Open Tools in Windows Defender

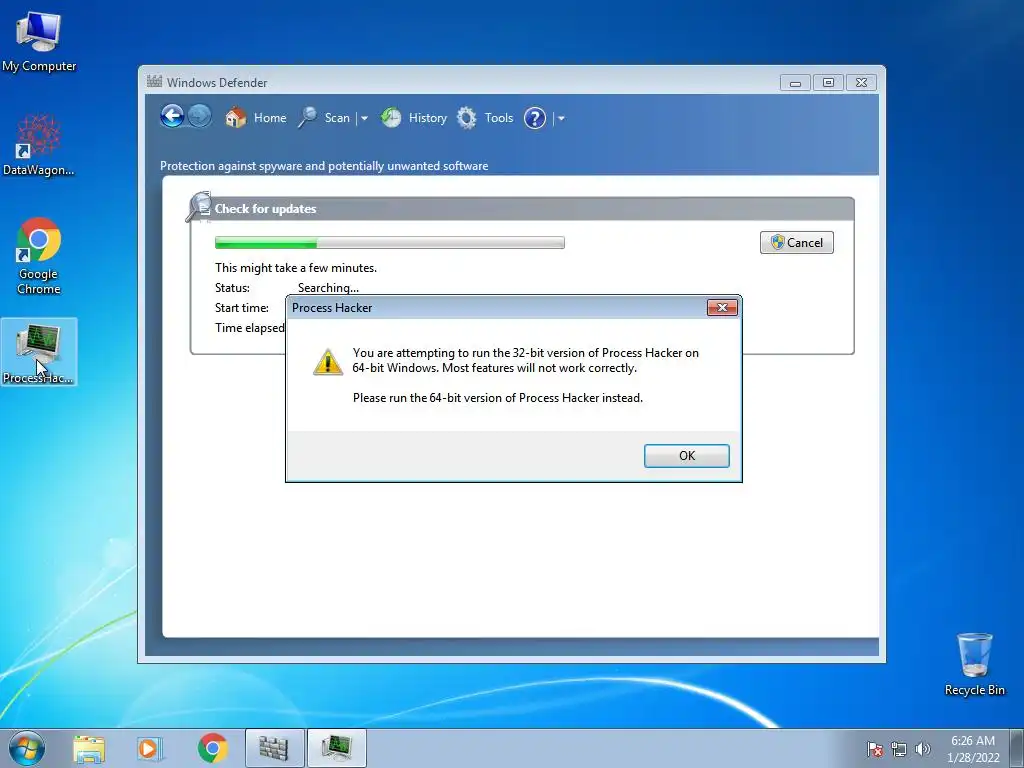498,118
